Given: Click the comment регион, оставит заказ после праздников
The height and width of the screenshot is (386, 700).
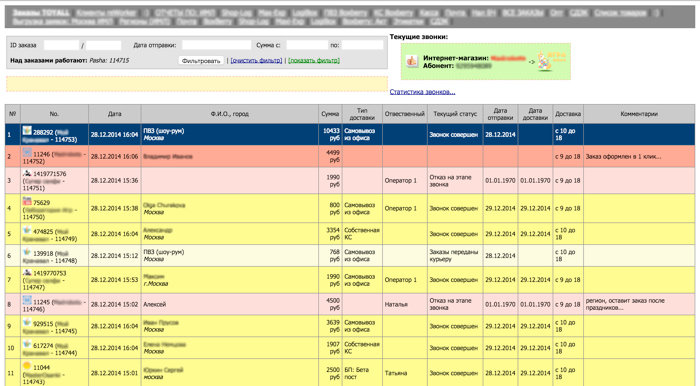Looking at the screenshot, I should pos(625,304).
